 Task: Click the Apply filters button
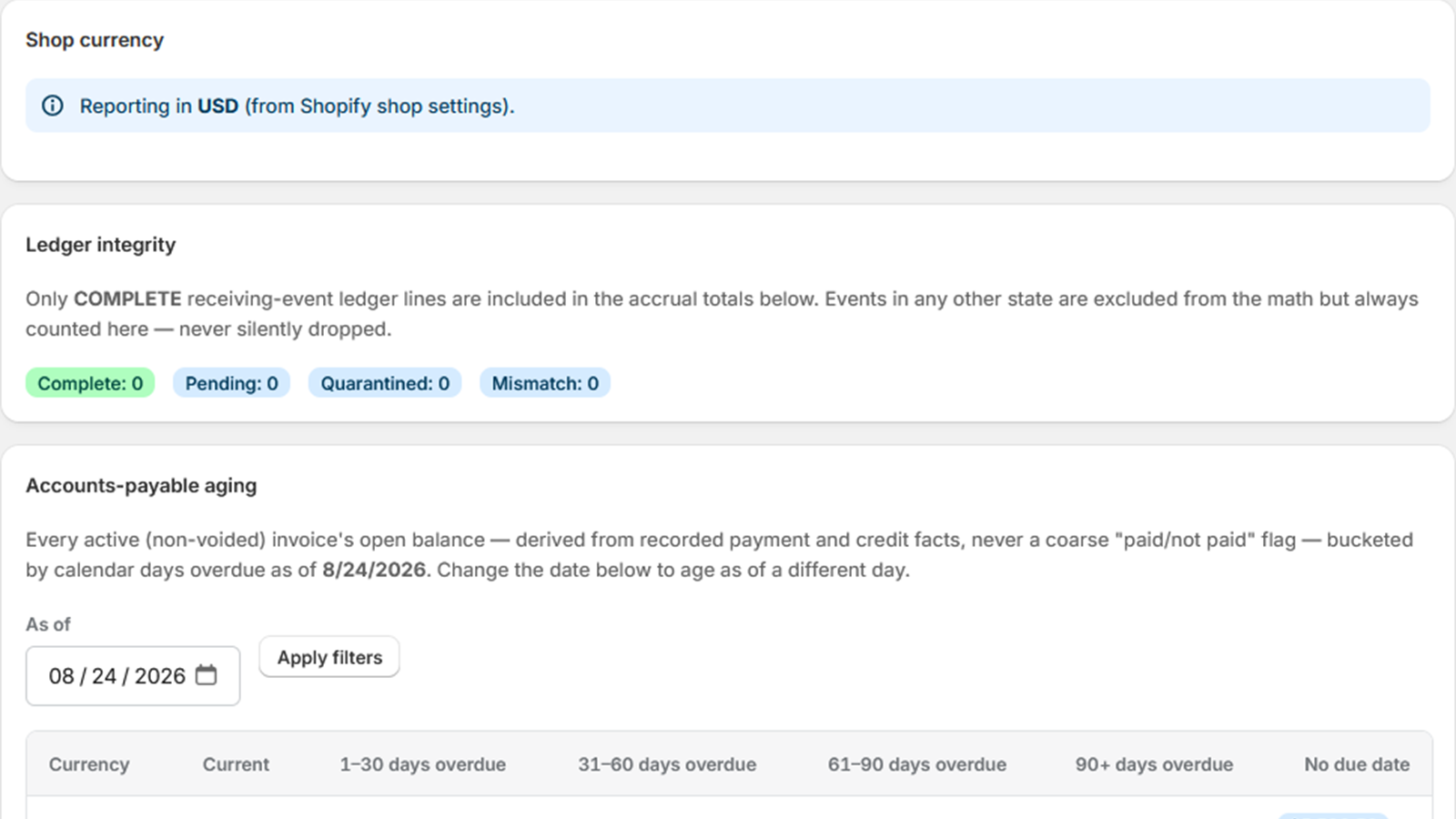(329, 657)
